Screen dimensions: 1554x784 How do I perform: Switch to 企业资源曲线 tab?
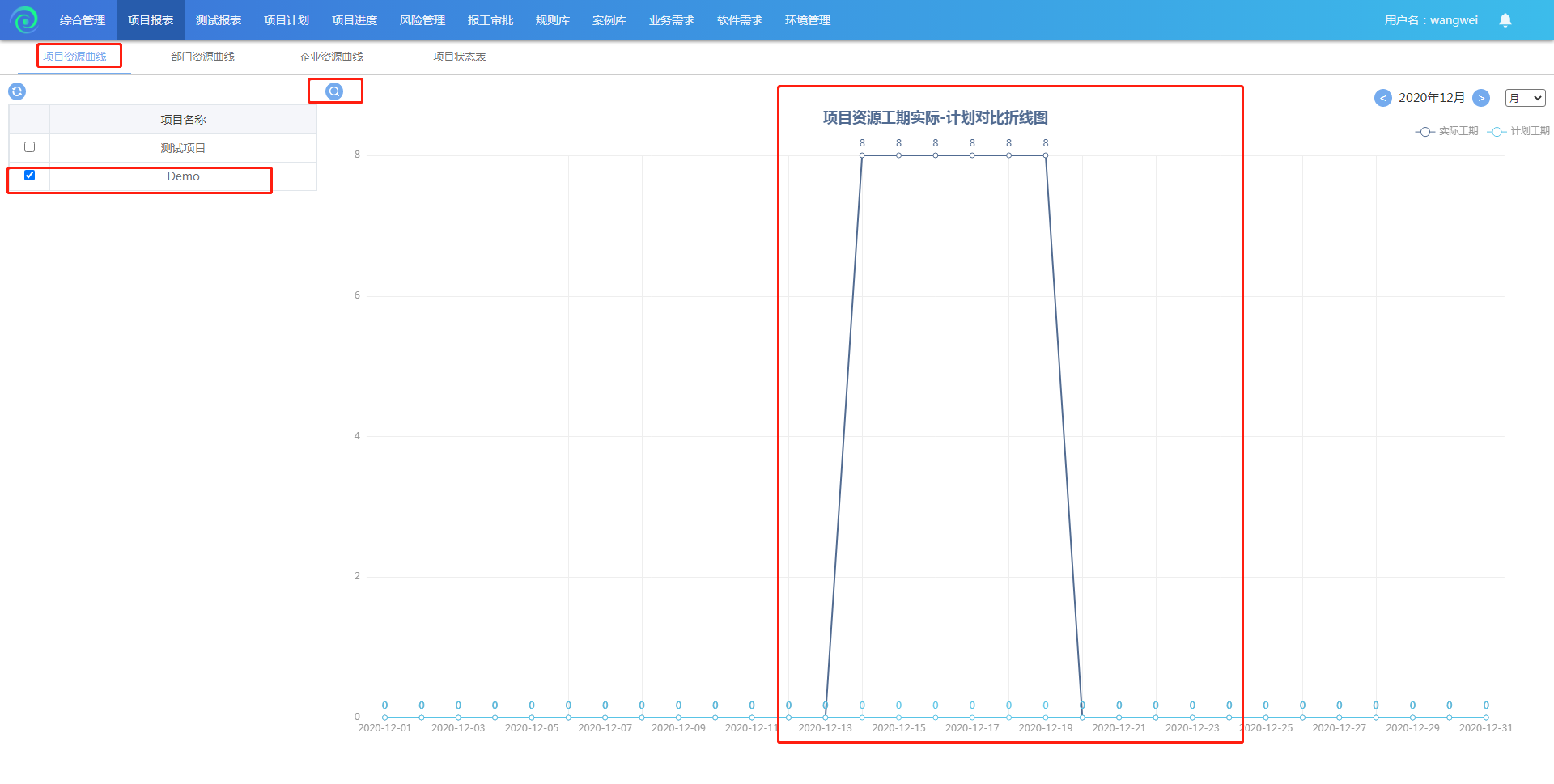[331, 57]
